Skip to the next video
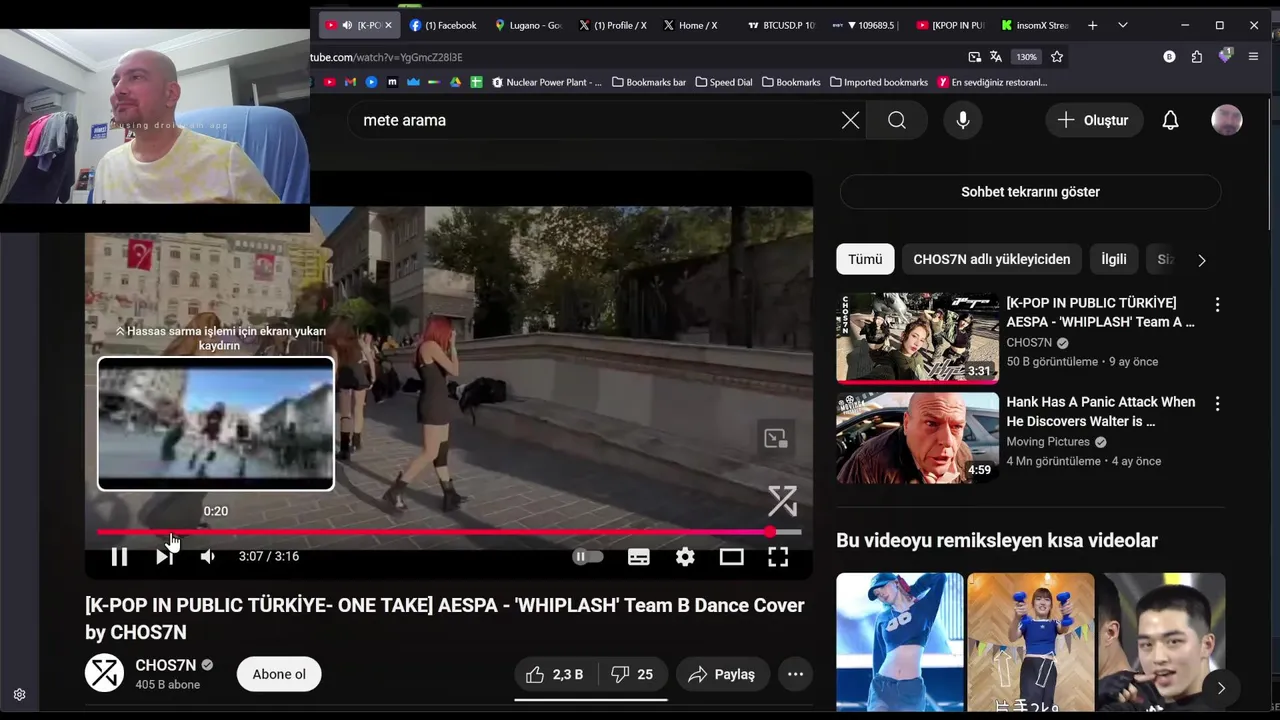Viewport: 1280px width, 720px height. (x=164, y=557)
